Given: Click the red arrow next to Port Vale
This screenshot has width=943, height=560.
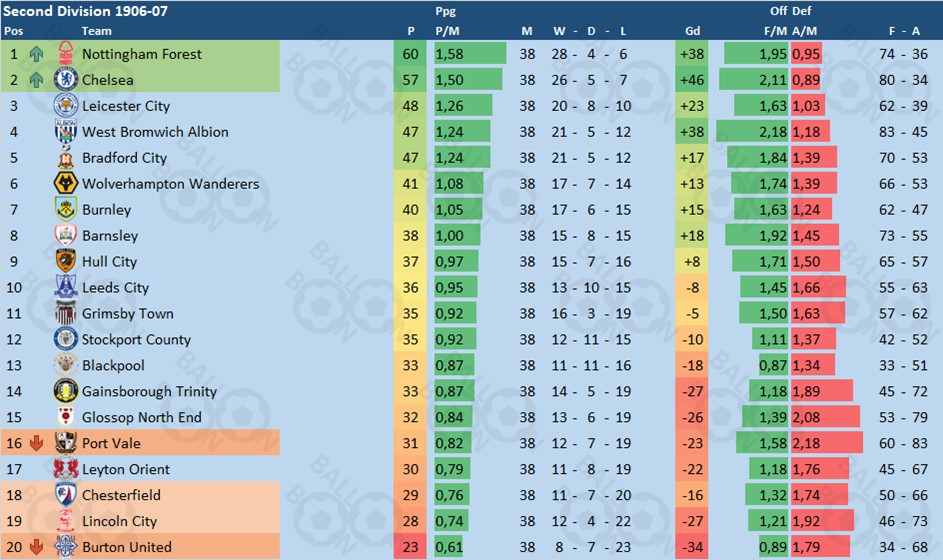Looking at the screenshot, I should tap(37, 443).
